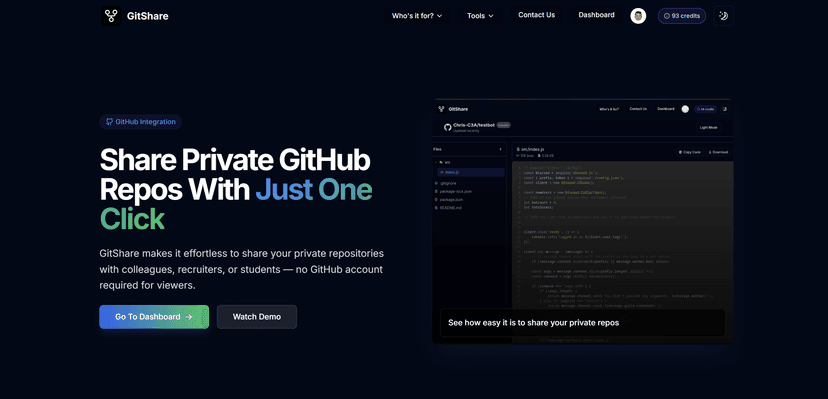Select README.md in the file tree
Image resolution: width=828 pixels, height=399 pixels.
point(449,208)
